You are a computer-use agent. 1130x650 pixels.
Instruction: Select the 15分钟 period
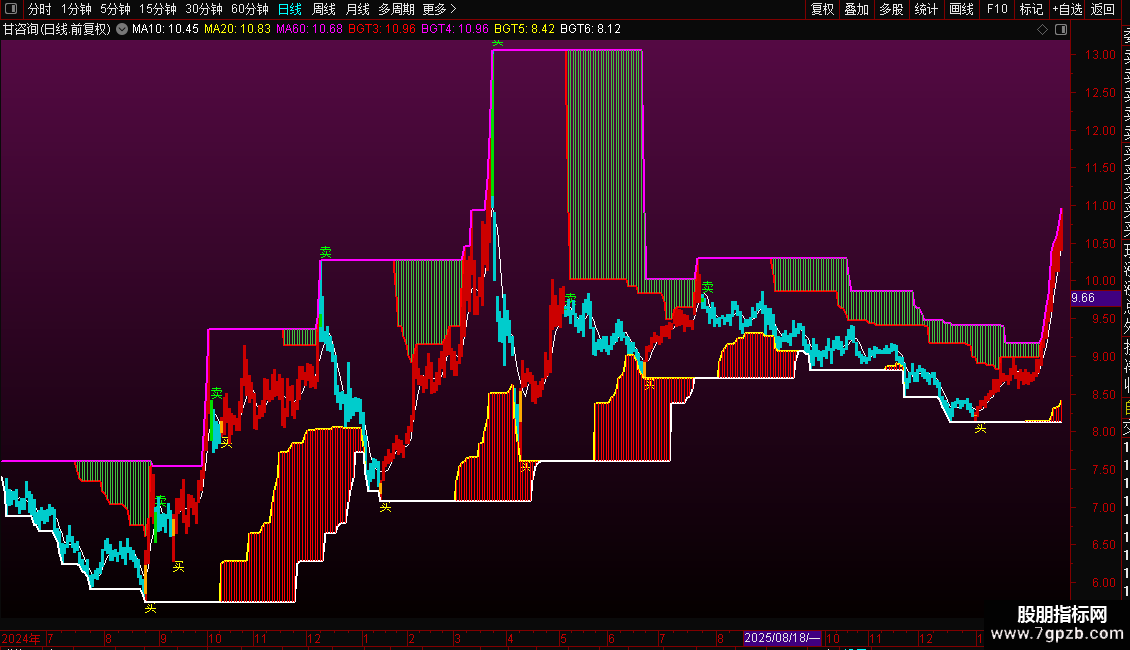click(x=158, y=9)
